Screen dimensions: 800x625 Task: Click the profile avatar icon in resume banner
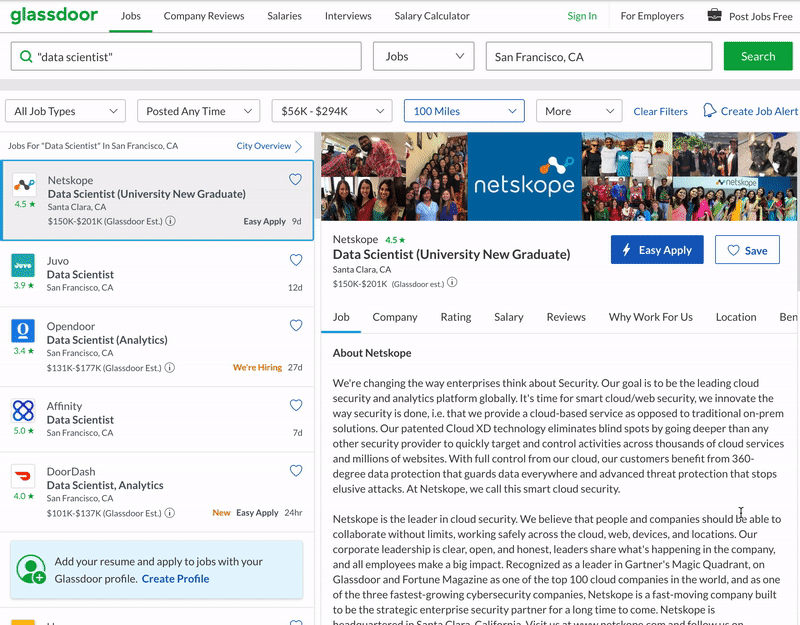coord(31,569)
